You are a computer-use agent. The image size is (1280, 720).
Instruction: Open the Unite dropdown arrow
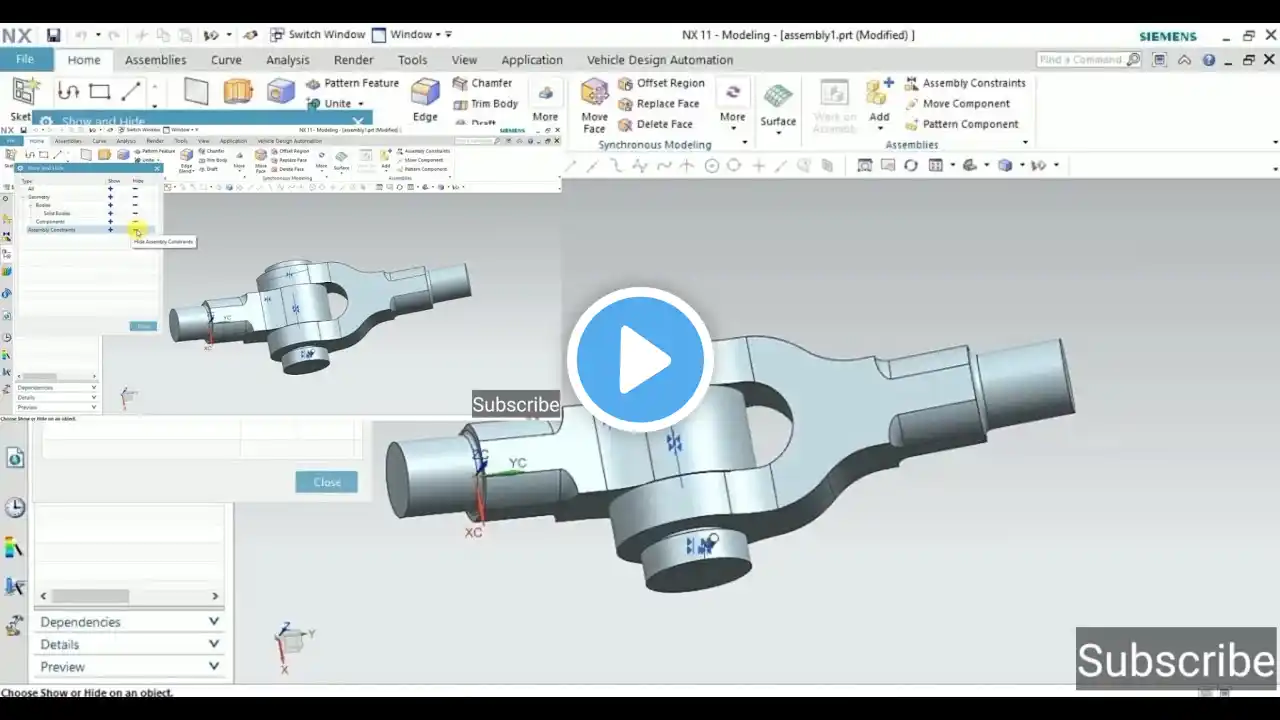pyautogui.click(x=361, y=104)
